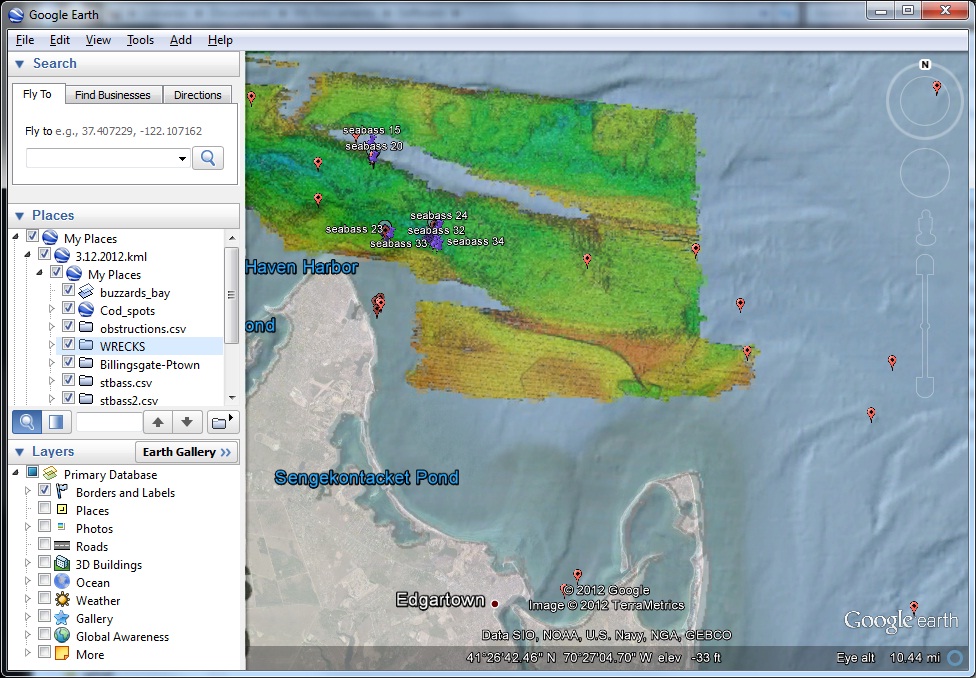Image resolution: width=976 pixels, height=678 pixels.
Task: Collapse the Layers panel triangle
Action: tap(19, 452)
